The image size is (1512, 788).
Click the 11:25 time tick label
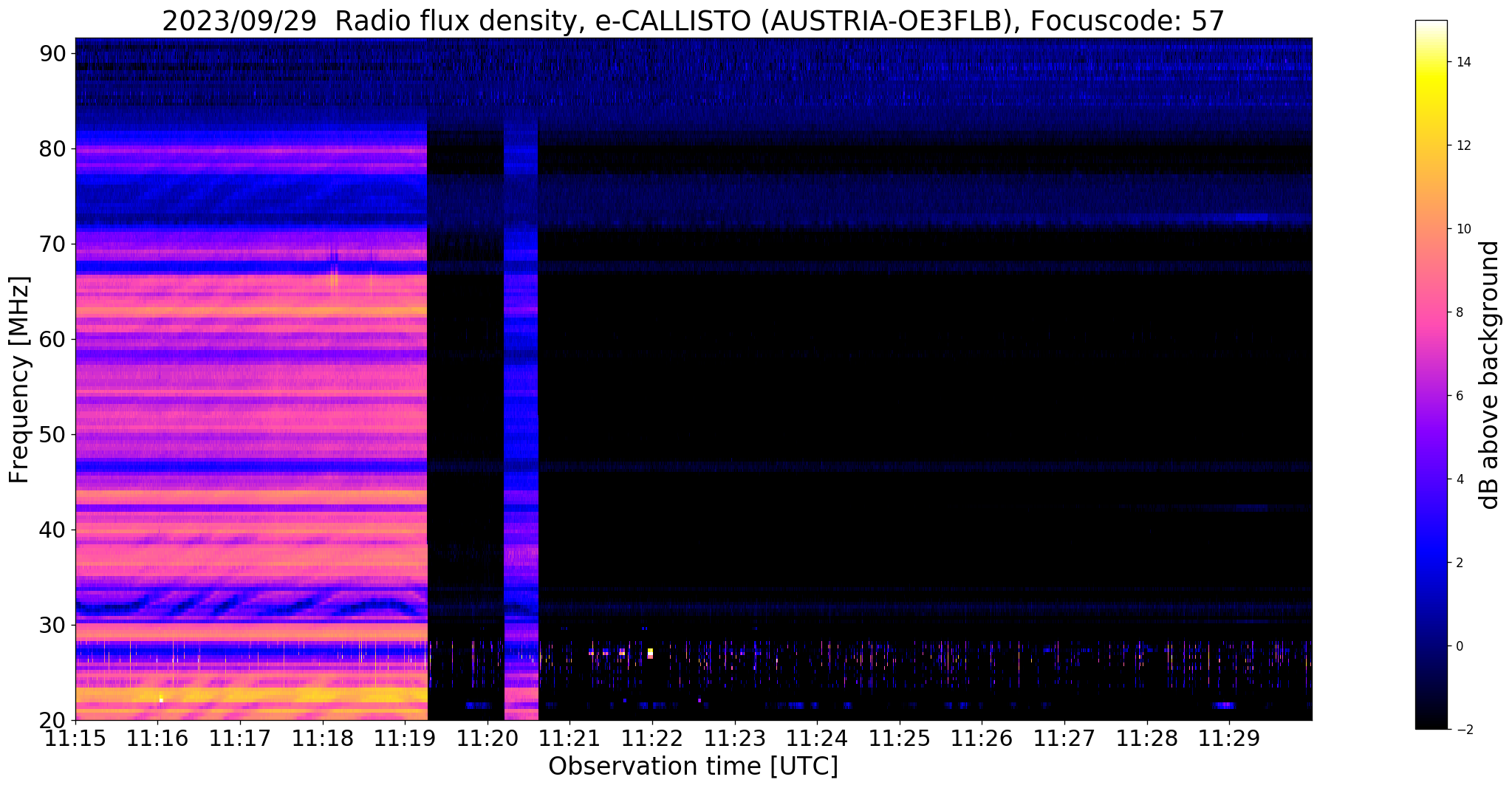point(900,739)
